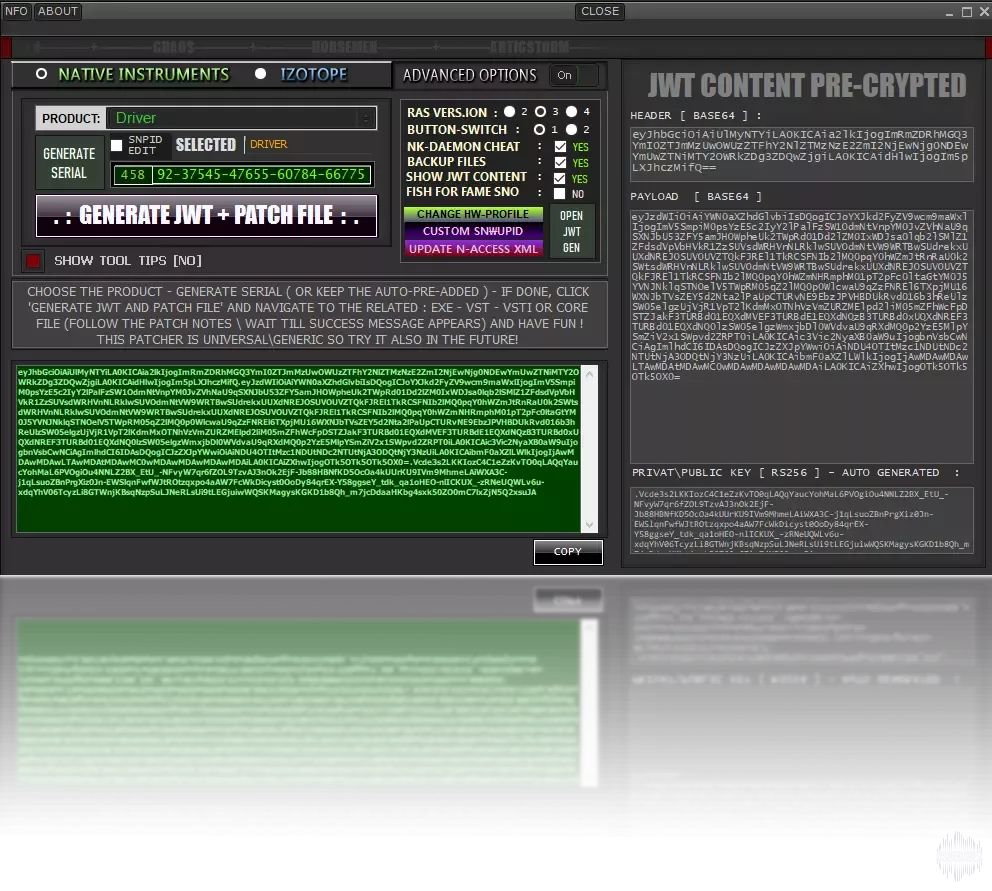Click the Private/Public Key RS256 field
Image resolution: width=992 pixels, height=891 pixels.
[x=801, y=520]
